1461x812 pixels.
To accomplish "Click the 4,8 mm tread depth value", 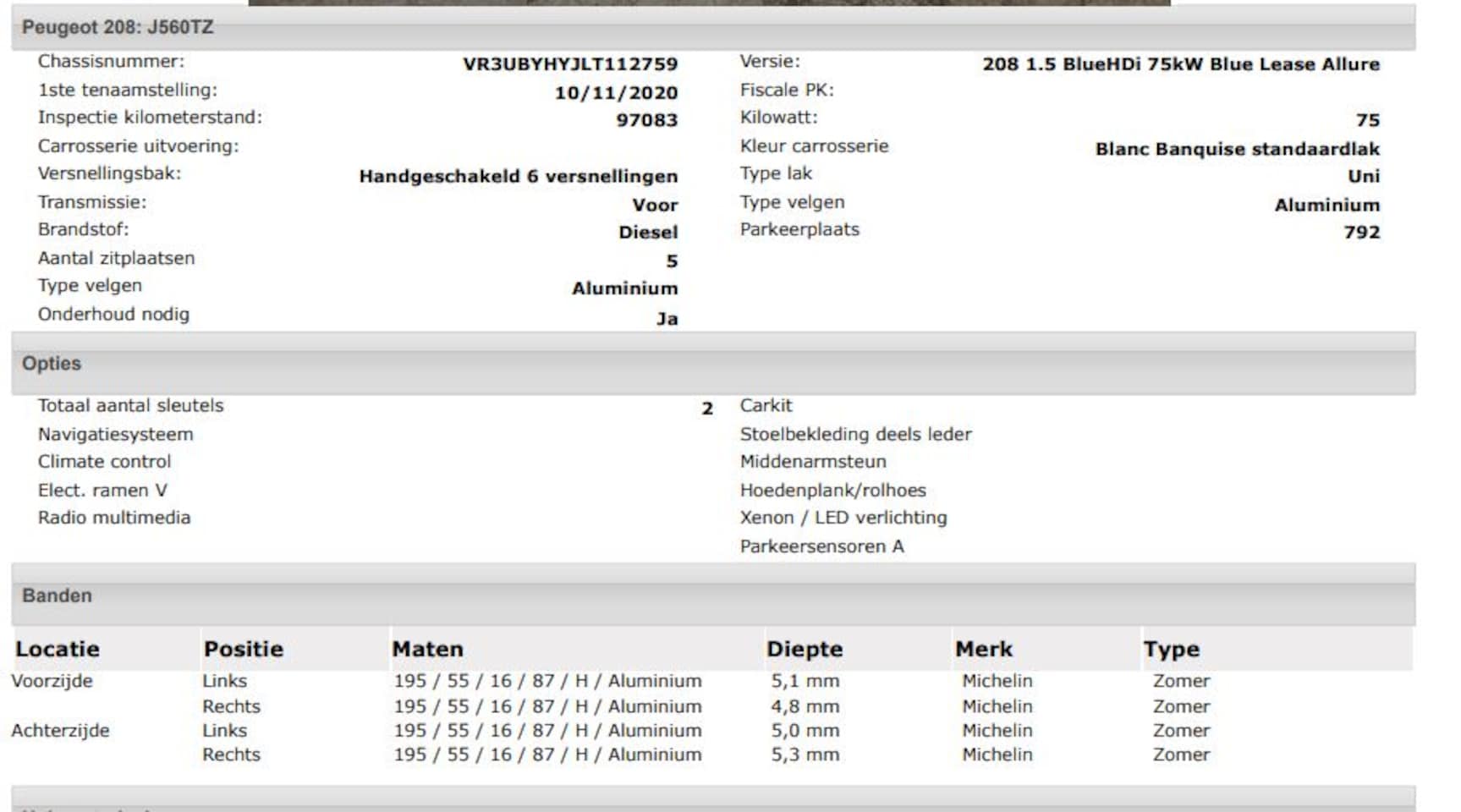I will click(x=805, y=706).
